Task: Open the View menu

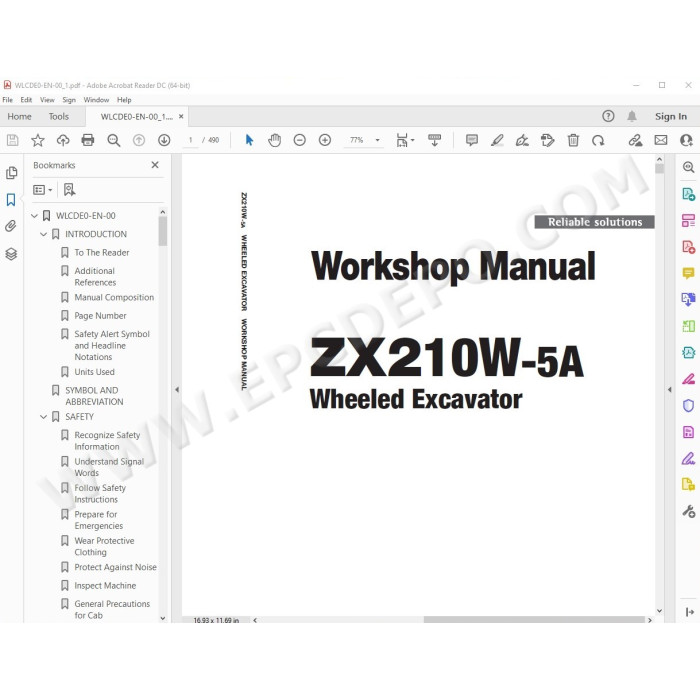Action: (x=47, y=100)
